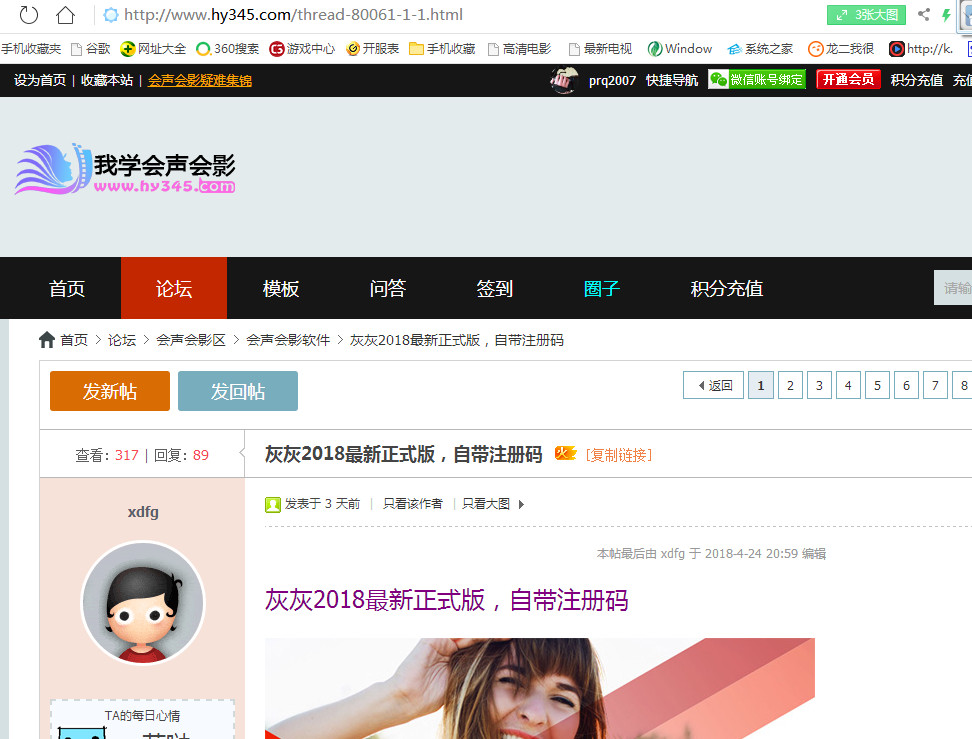Go to page 4 of the thread
Screen dimensions: 972x739
point(848,385)
